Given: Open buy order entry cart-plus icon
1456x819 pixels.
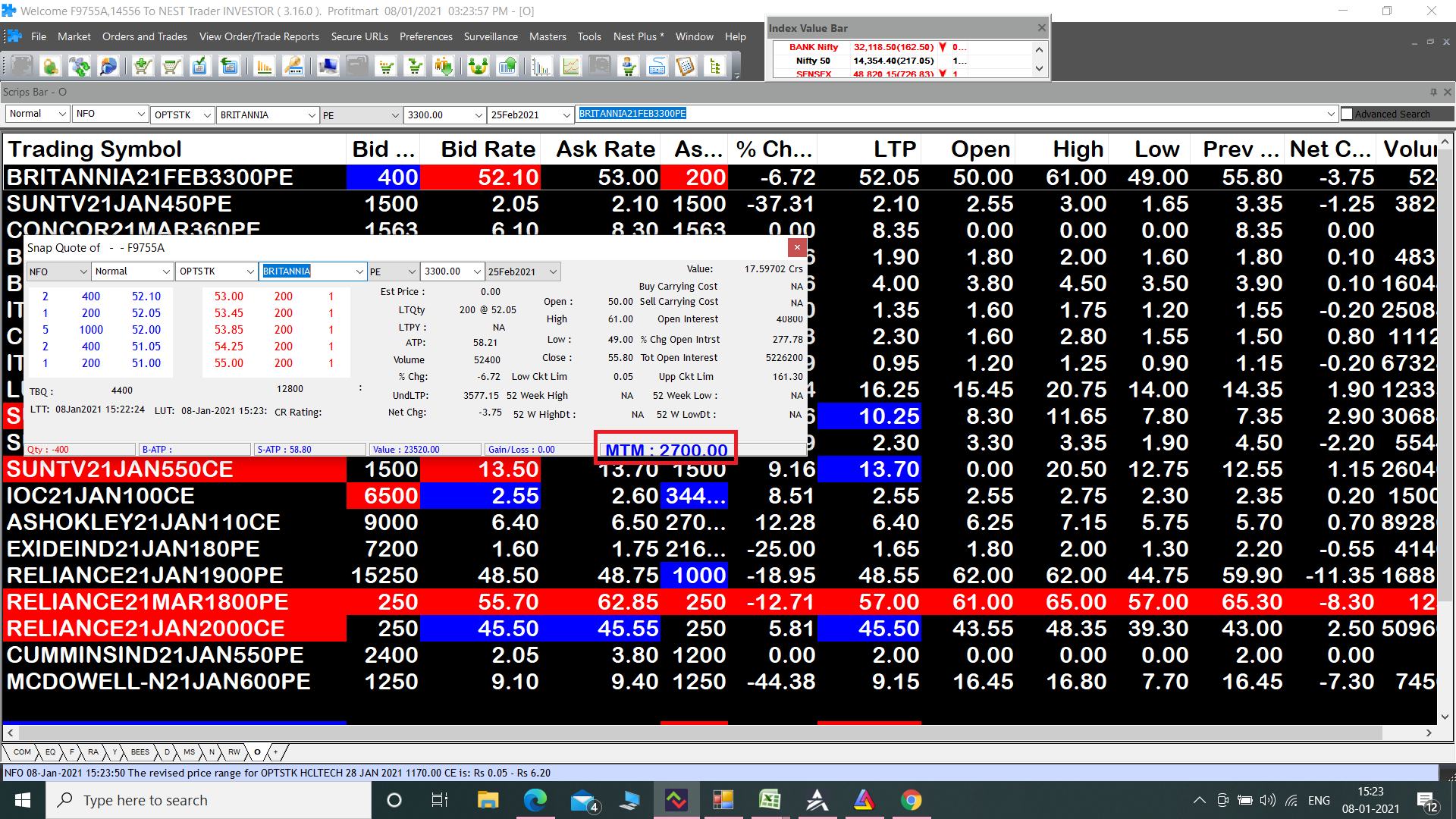Looking at the screenshot, I should tap(143, 67).
